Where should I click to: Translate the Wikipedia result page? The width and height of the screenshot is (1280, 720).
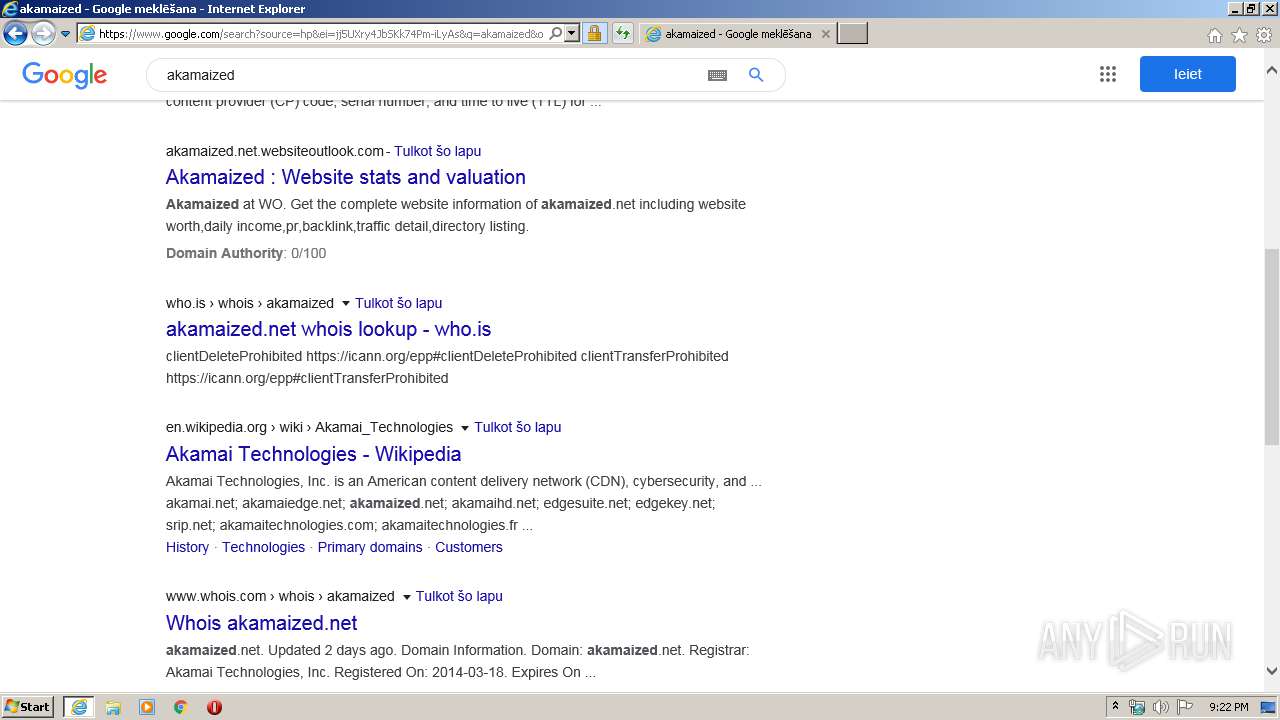point(517,427)
